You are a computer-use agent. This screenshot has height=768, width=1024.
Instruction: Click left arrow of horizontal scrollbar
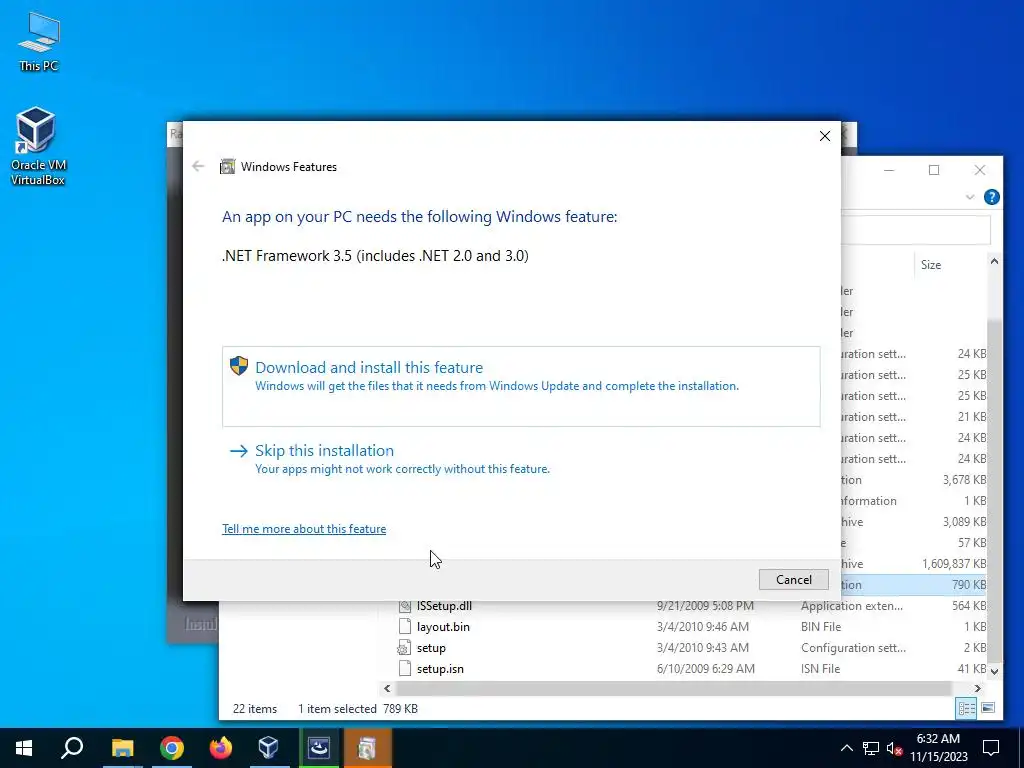[387, 688]
